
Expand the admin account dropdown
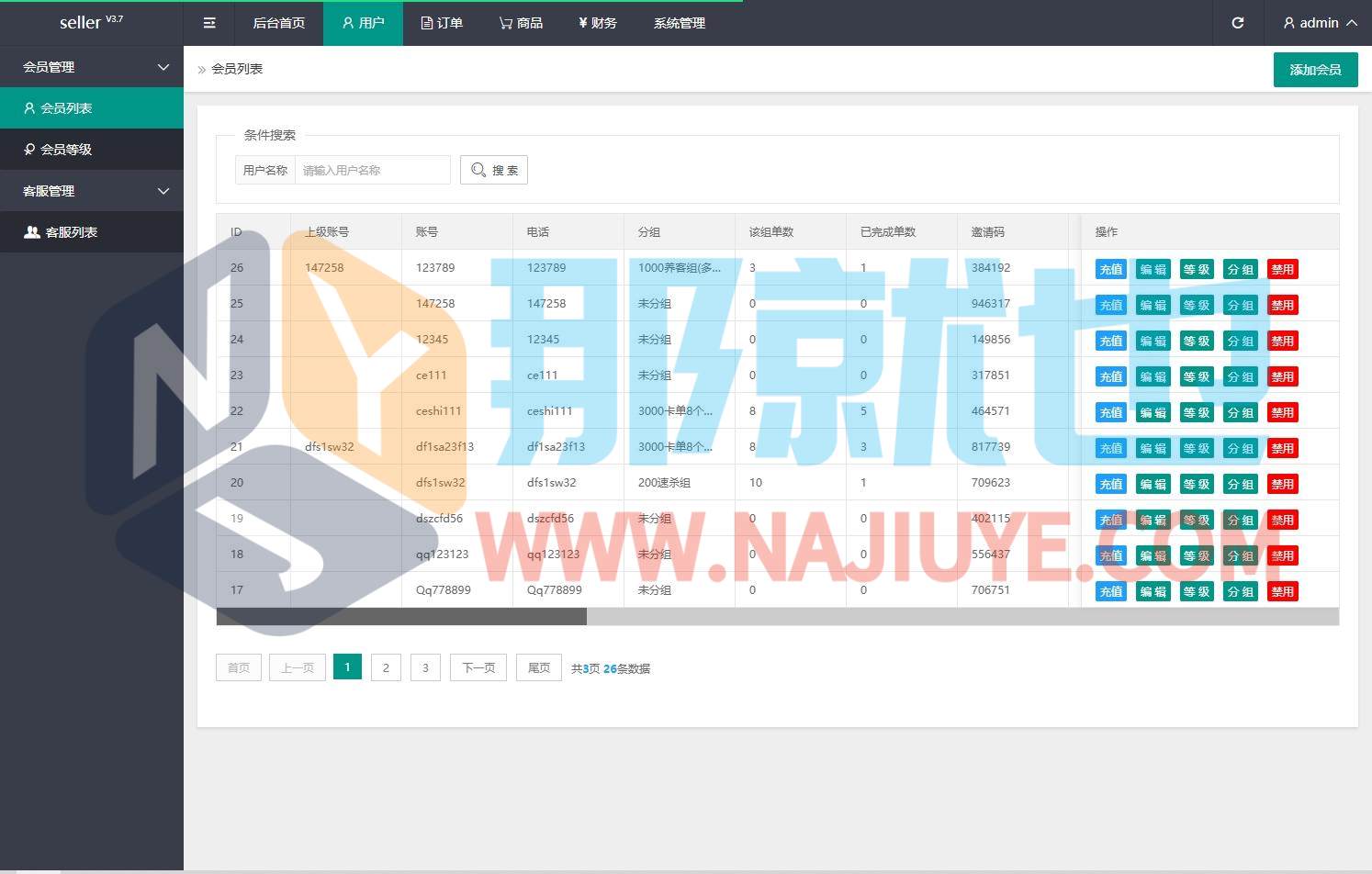(x=1320, y=23)
